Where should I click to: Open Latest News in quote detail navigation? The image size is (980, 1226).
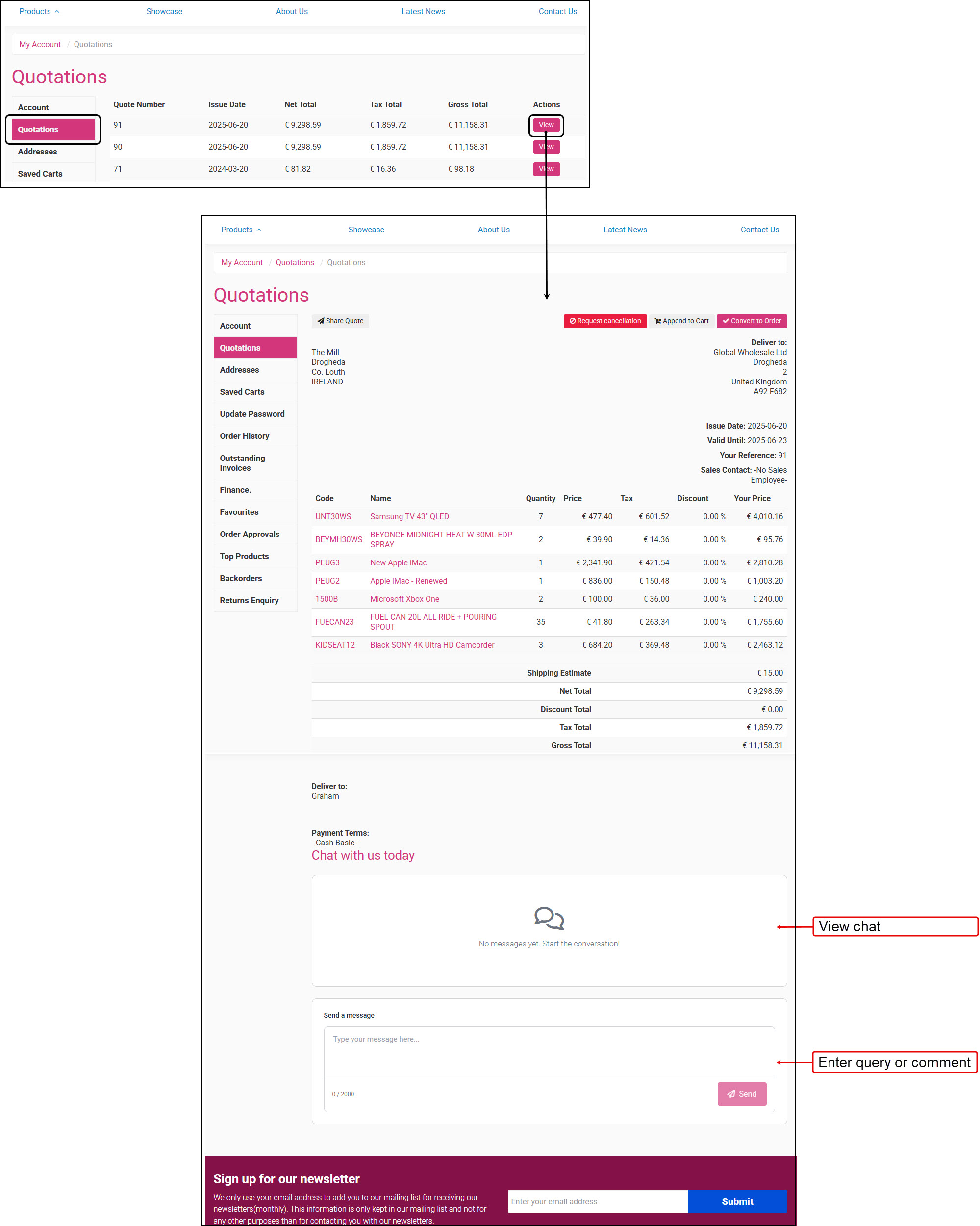(x=625, y=230)
